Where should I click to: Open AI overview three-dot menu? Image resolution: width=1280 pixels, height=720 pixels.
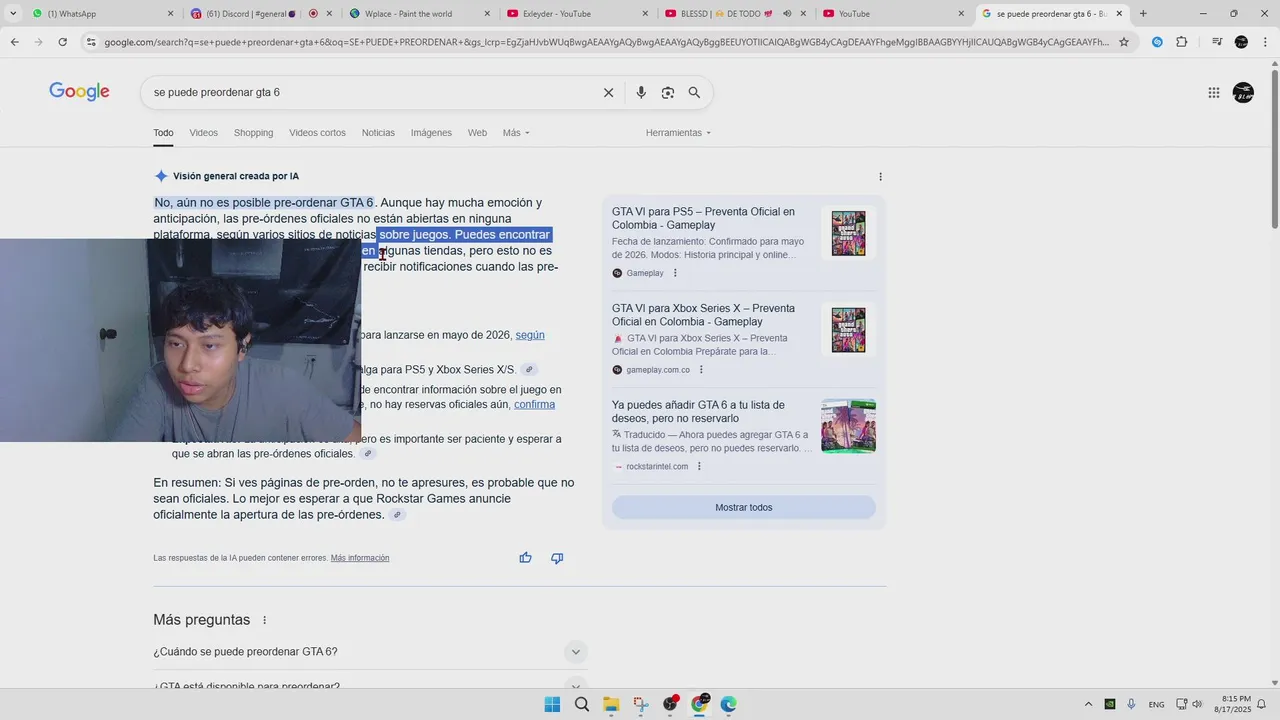point(880,177)
